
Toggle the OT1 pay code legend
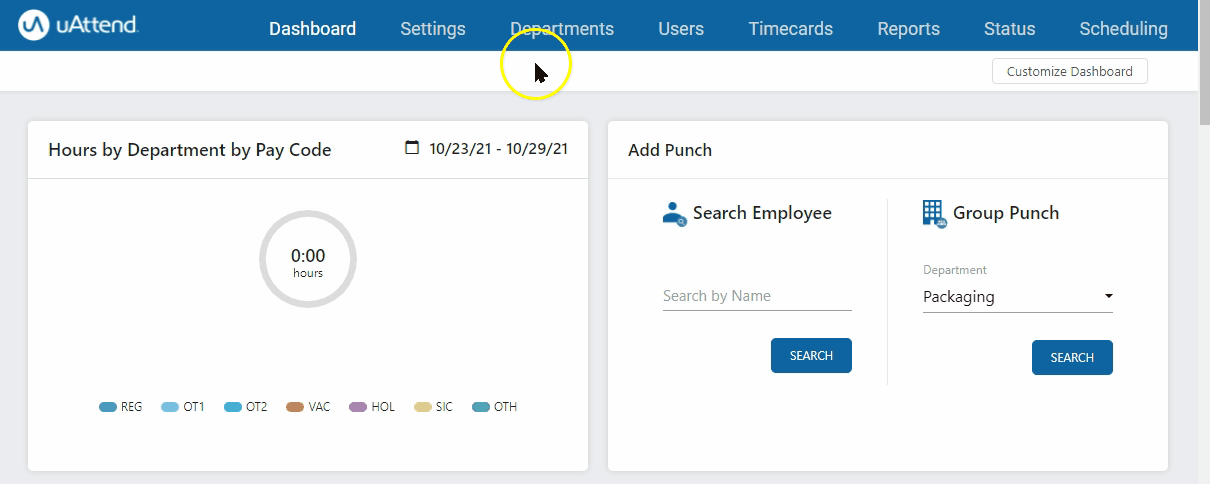[183, 407]
